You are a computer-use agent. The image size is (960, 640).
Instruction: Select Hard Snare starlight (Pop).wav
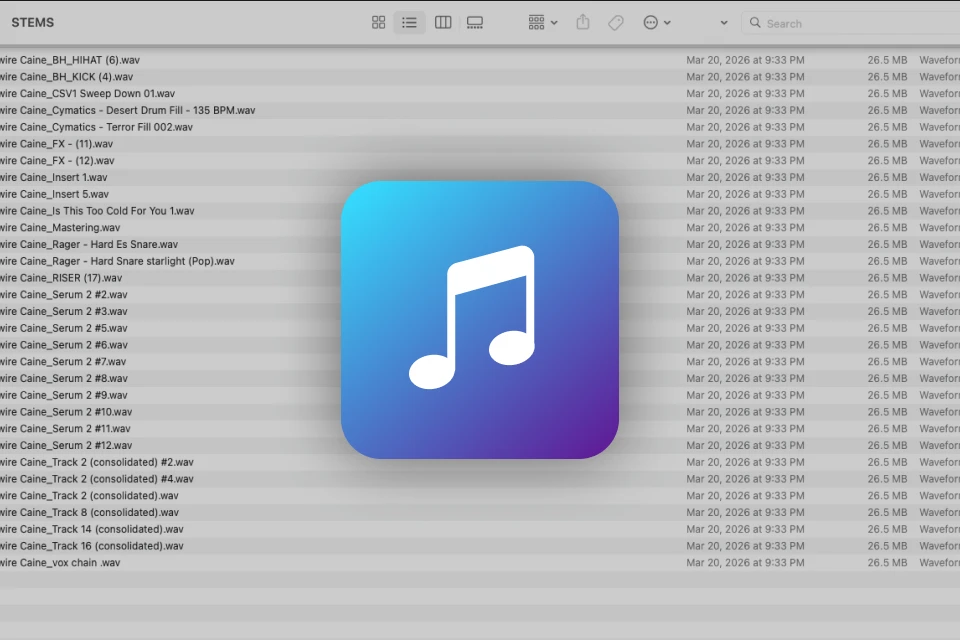click(118, 261)
